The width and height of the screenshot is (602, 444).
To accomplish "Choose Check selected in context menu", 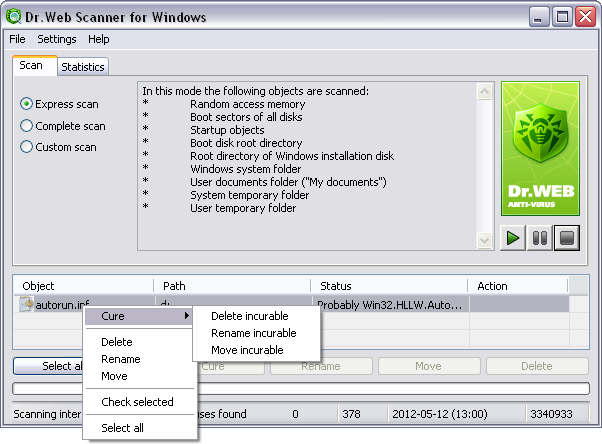I will [137, 402].
